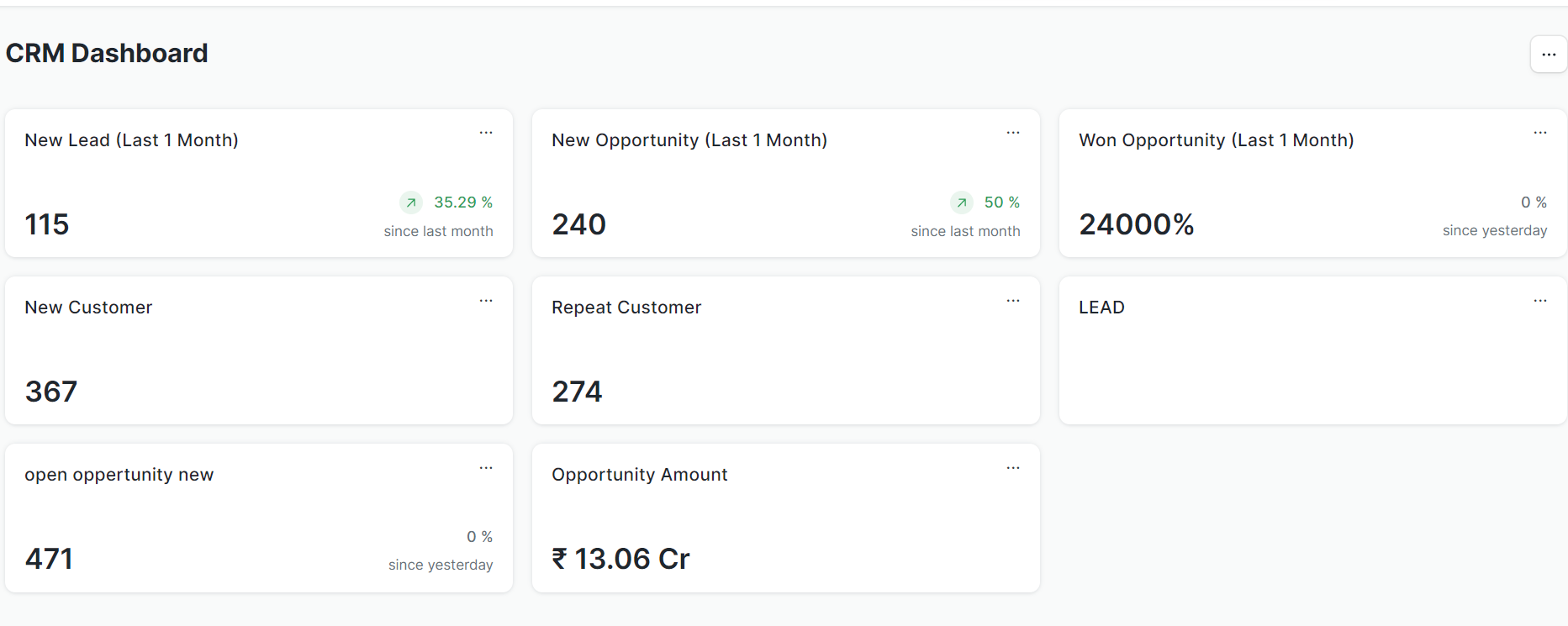The height and width of the screenshot is (626, 1568).
Task: Open the CRM Dashboard options menu button
Action: pyautogui.click(x=1548, y=55)
